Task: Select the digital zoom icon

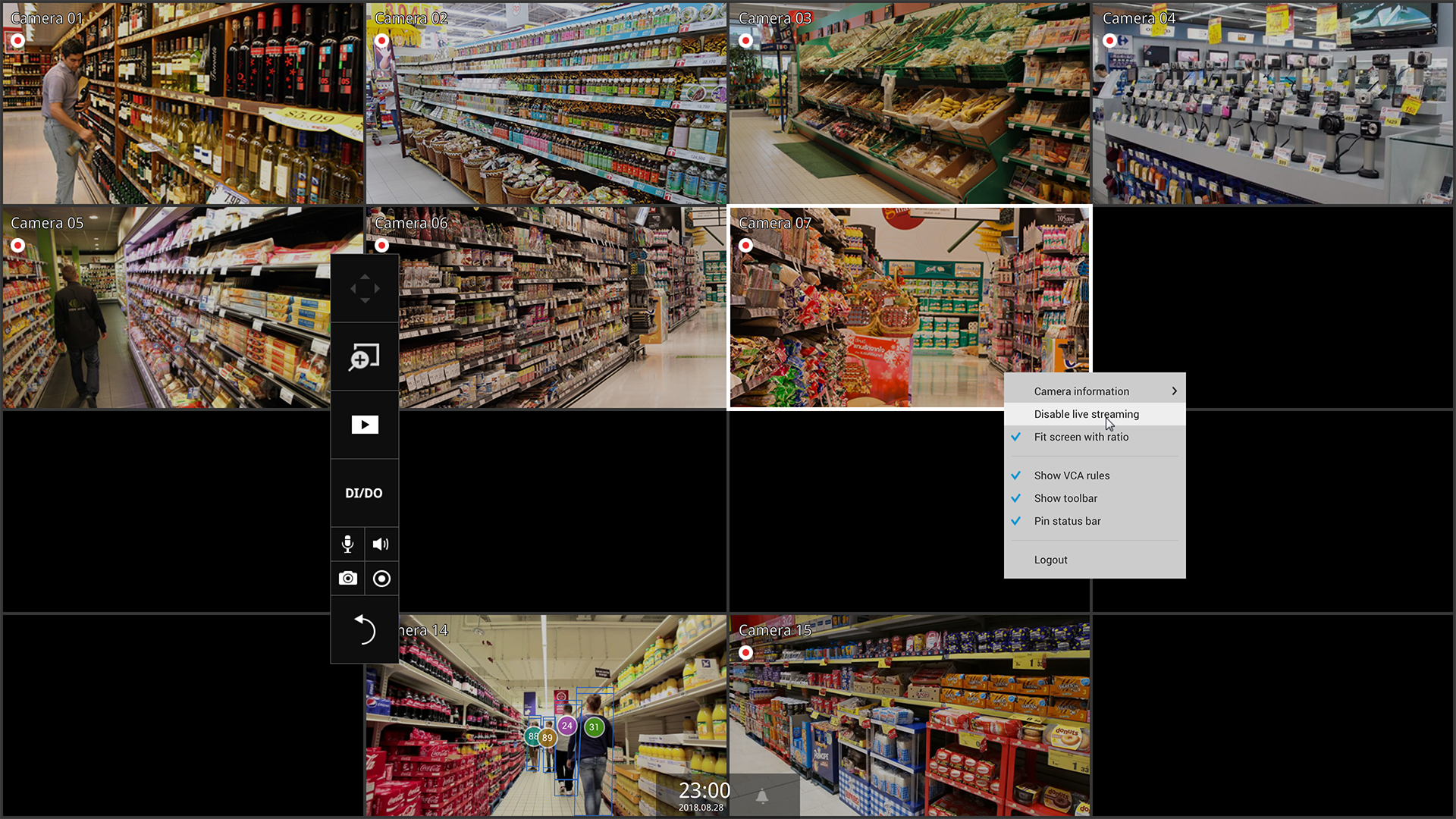Action: (x=364, y=357)
